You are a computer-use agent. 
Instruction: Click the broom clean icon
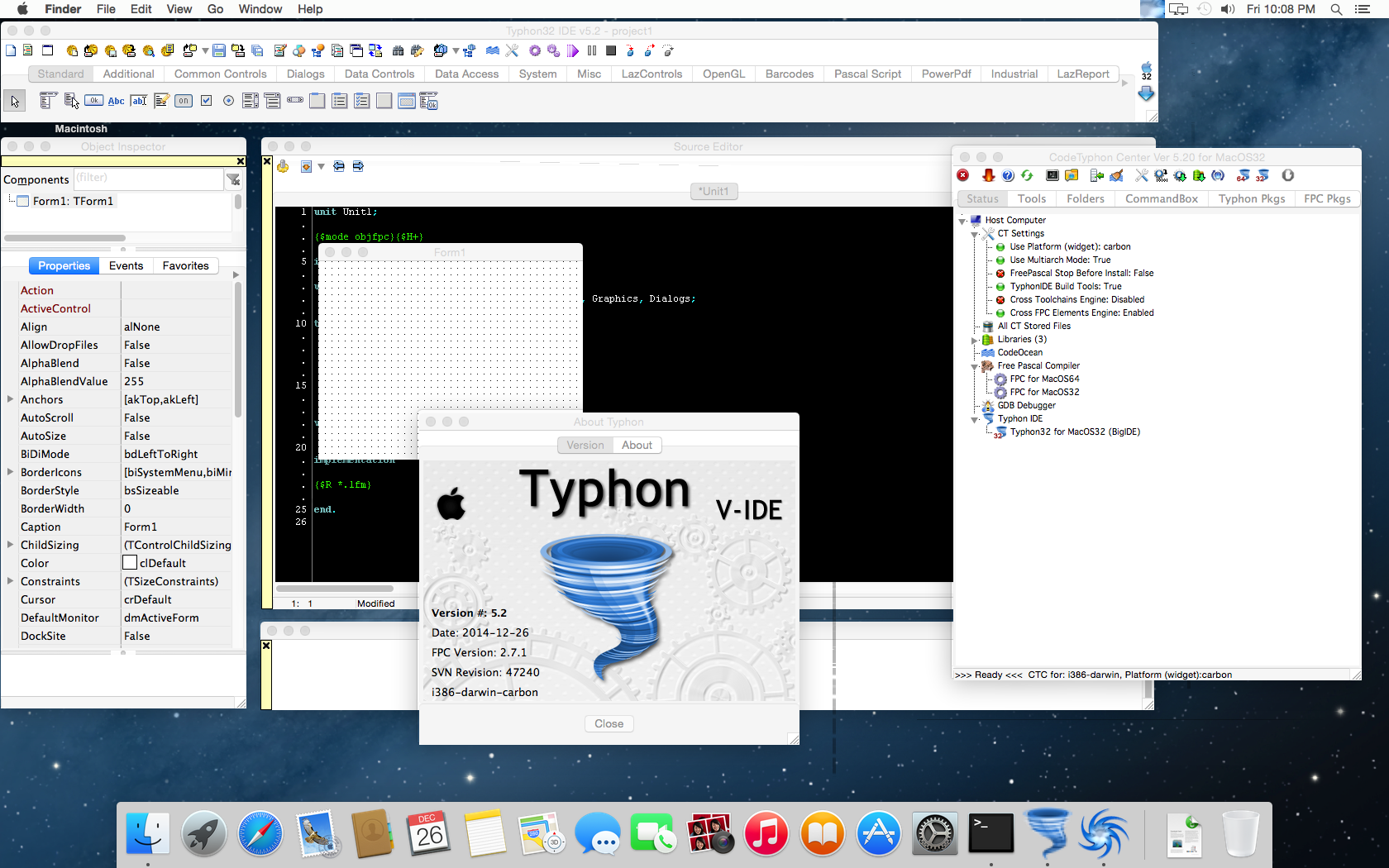coord(1116,175)
